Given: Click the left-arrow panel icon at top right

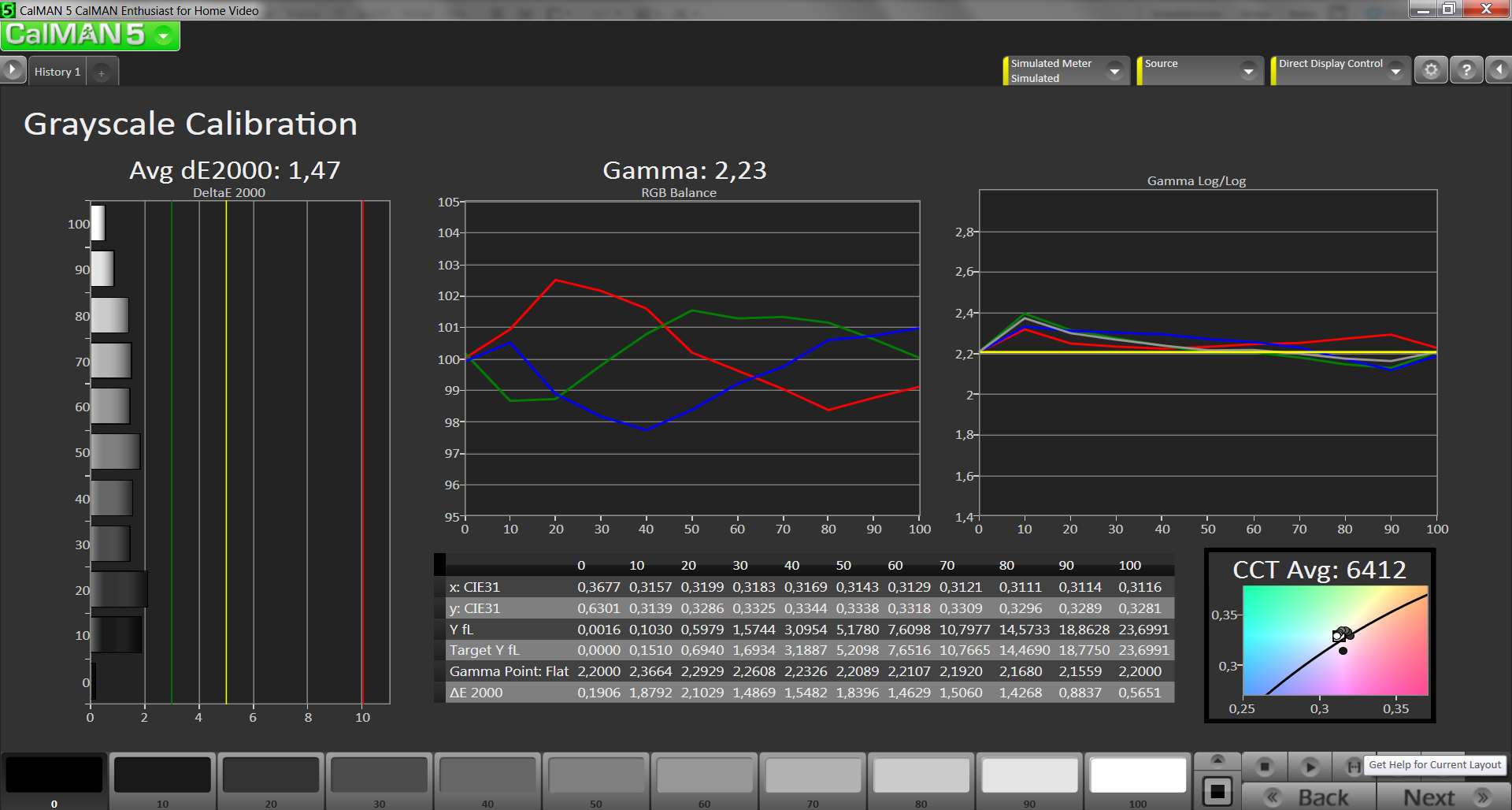Looking at the screenshot, I should pos(1499,70).
